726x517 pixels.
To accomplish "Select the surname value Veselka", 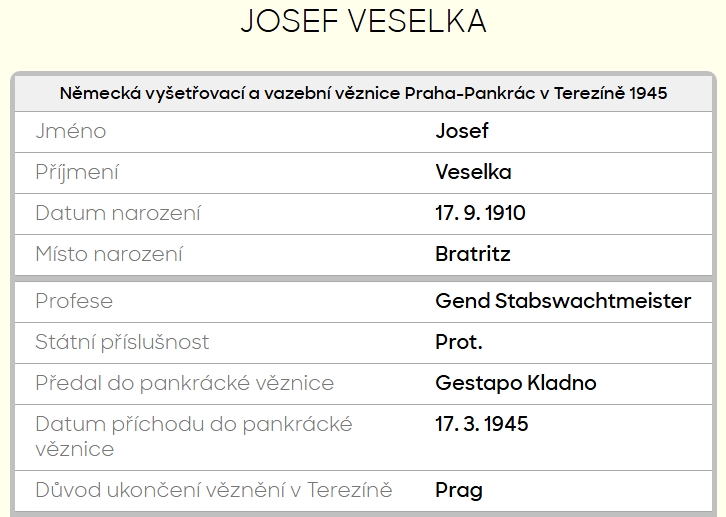I will coord(473,172).
